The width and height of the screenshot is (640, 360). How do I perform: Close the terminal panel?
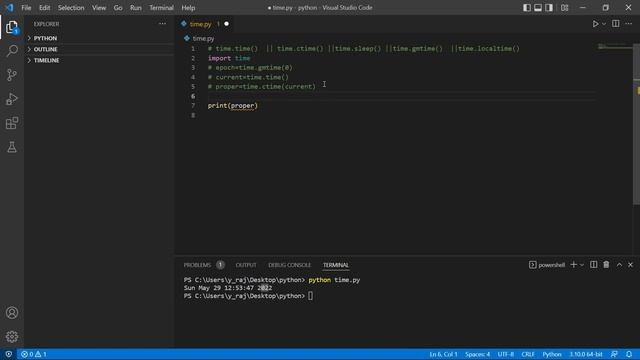click(x=631, y=265)
